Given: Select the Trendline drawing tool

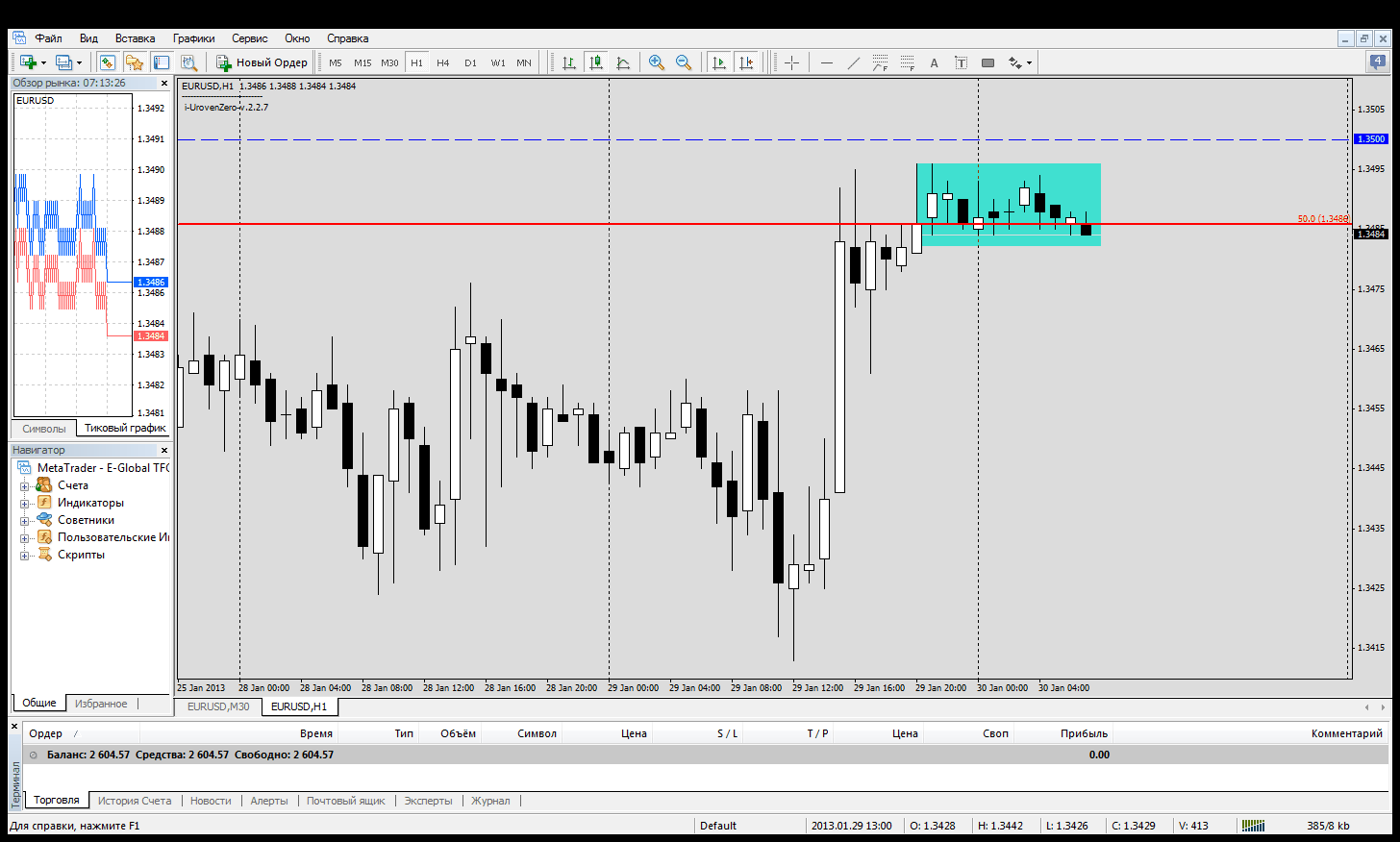Looking at the screenshot, I should (853, 62).
